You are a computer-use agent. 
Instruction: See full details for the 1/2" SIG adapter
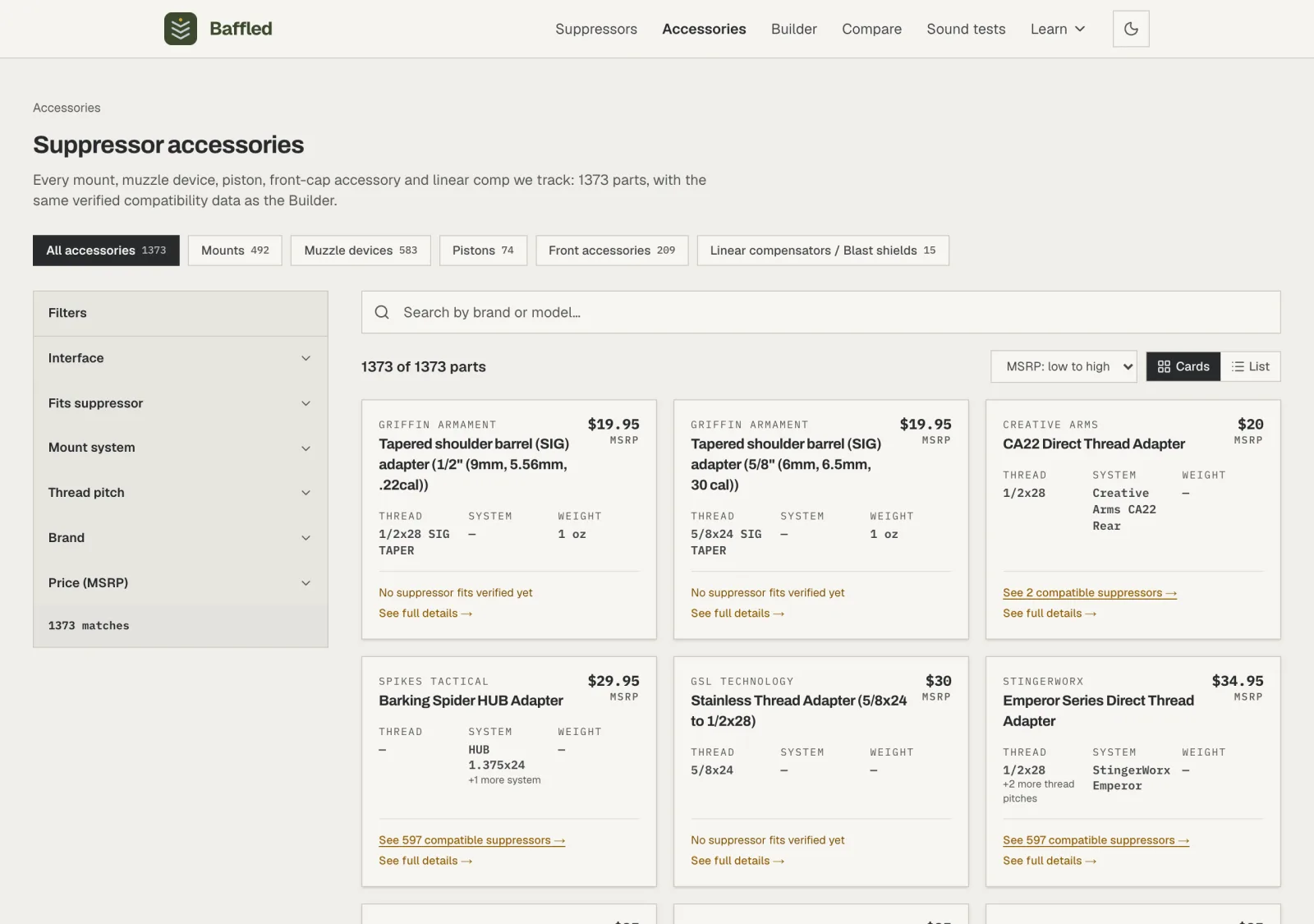tap(425, 614)
